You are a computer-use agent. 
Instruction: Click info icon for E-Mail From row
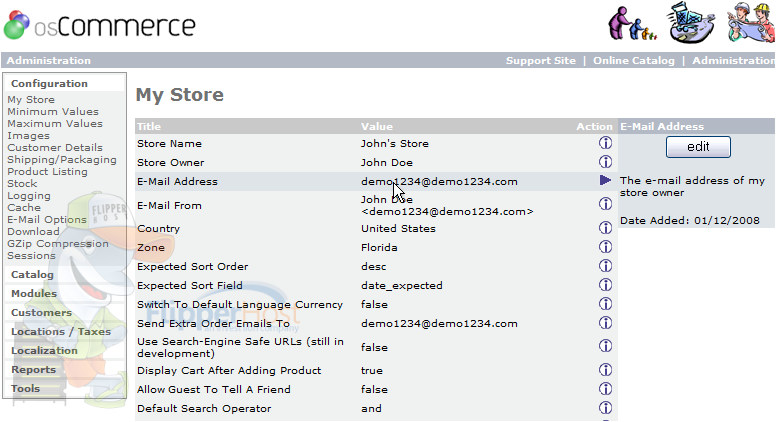[605, 204]
